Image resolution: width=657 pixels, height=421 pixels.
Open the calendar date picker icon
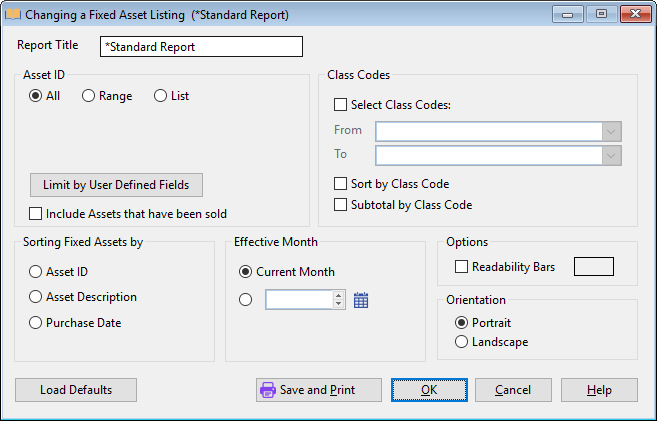[361, 299]
